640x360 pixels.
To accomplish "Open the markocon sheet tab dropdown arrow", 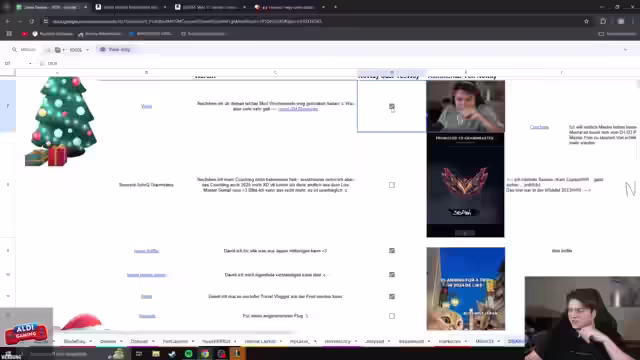I will pyautogui.click(x=466, y=341).
